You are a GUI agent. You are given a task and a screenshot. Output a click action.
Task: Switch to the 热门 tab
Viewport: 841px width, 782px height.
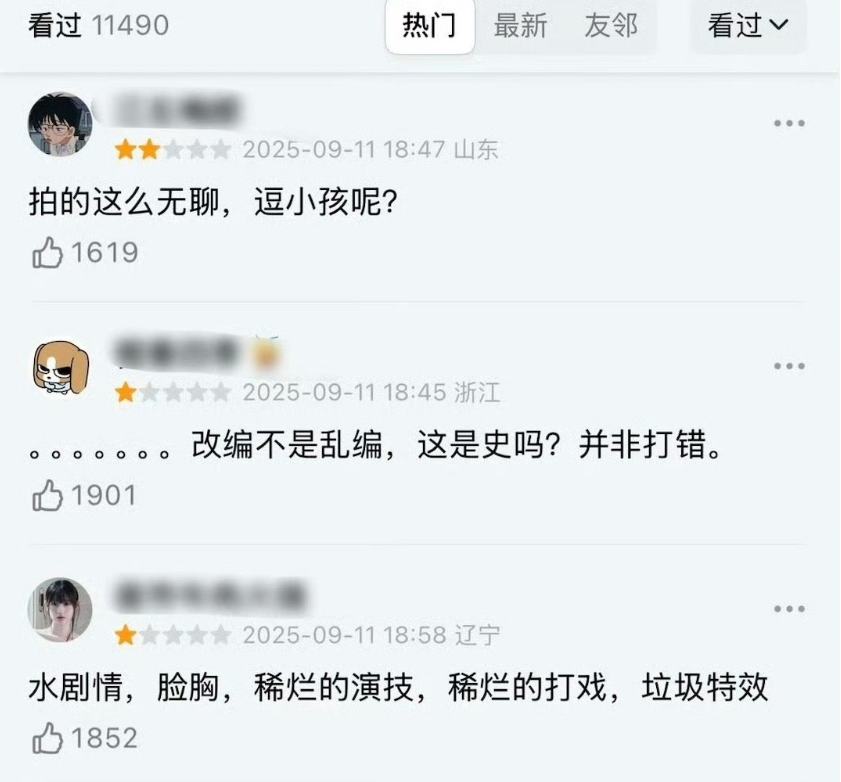[x=430, y=26]
